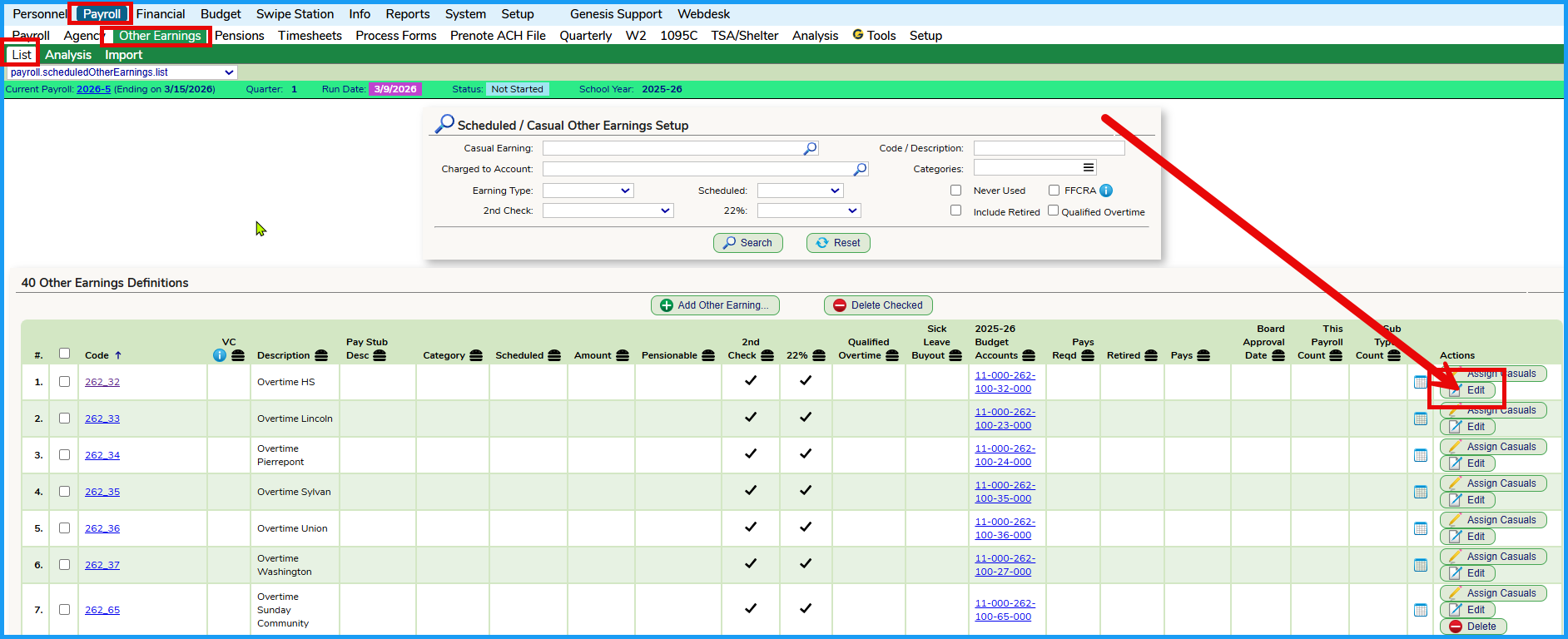The width and height of the screenshot is (1568, 639).
Task: Check the row checkbox for code 262_35
Action: [x=64, y=492]
